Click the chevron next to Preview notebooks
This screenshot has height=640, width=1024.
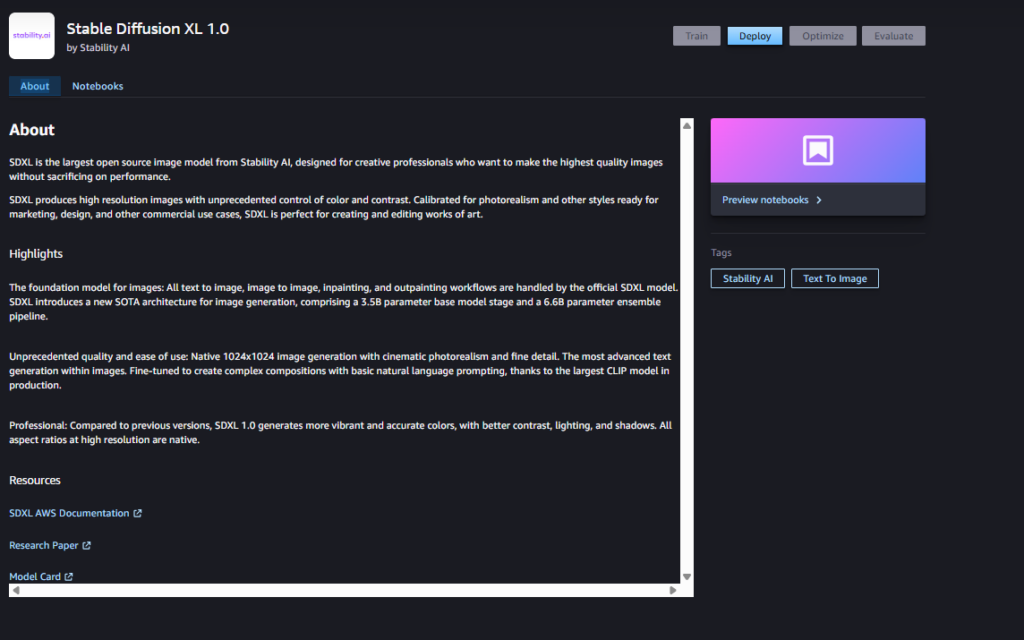818,200
